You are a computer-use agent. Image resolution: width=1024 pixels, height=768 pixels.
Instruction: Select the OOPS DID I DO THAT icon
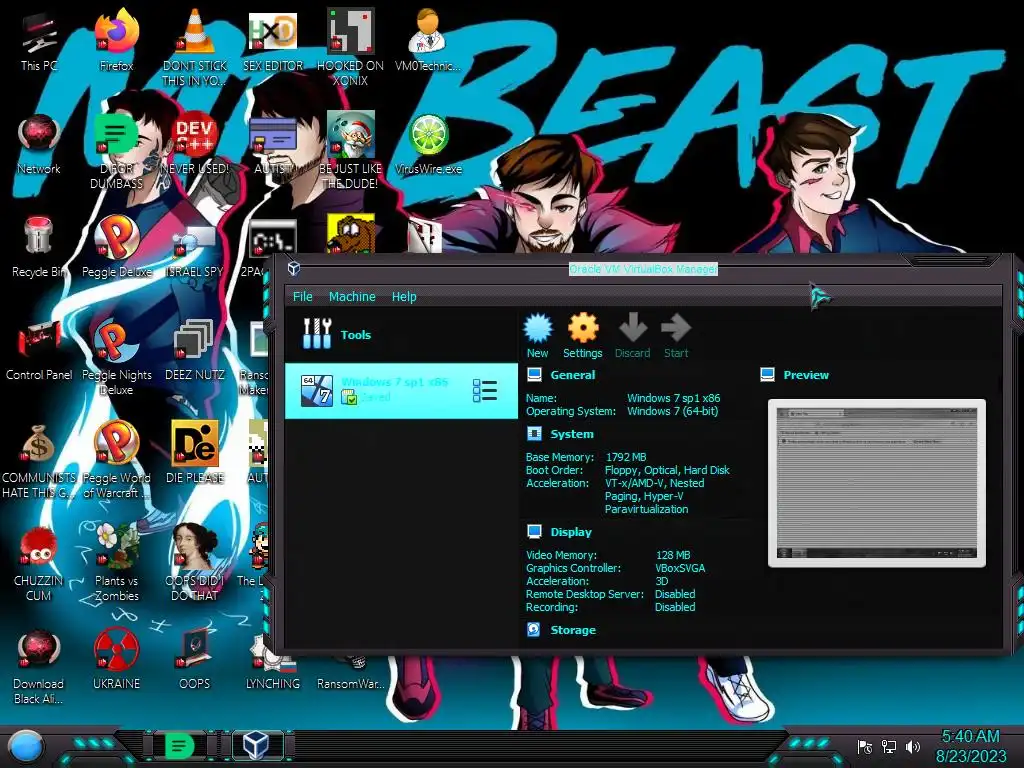195,563
